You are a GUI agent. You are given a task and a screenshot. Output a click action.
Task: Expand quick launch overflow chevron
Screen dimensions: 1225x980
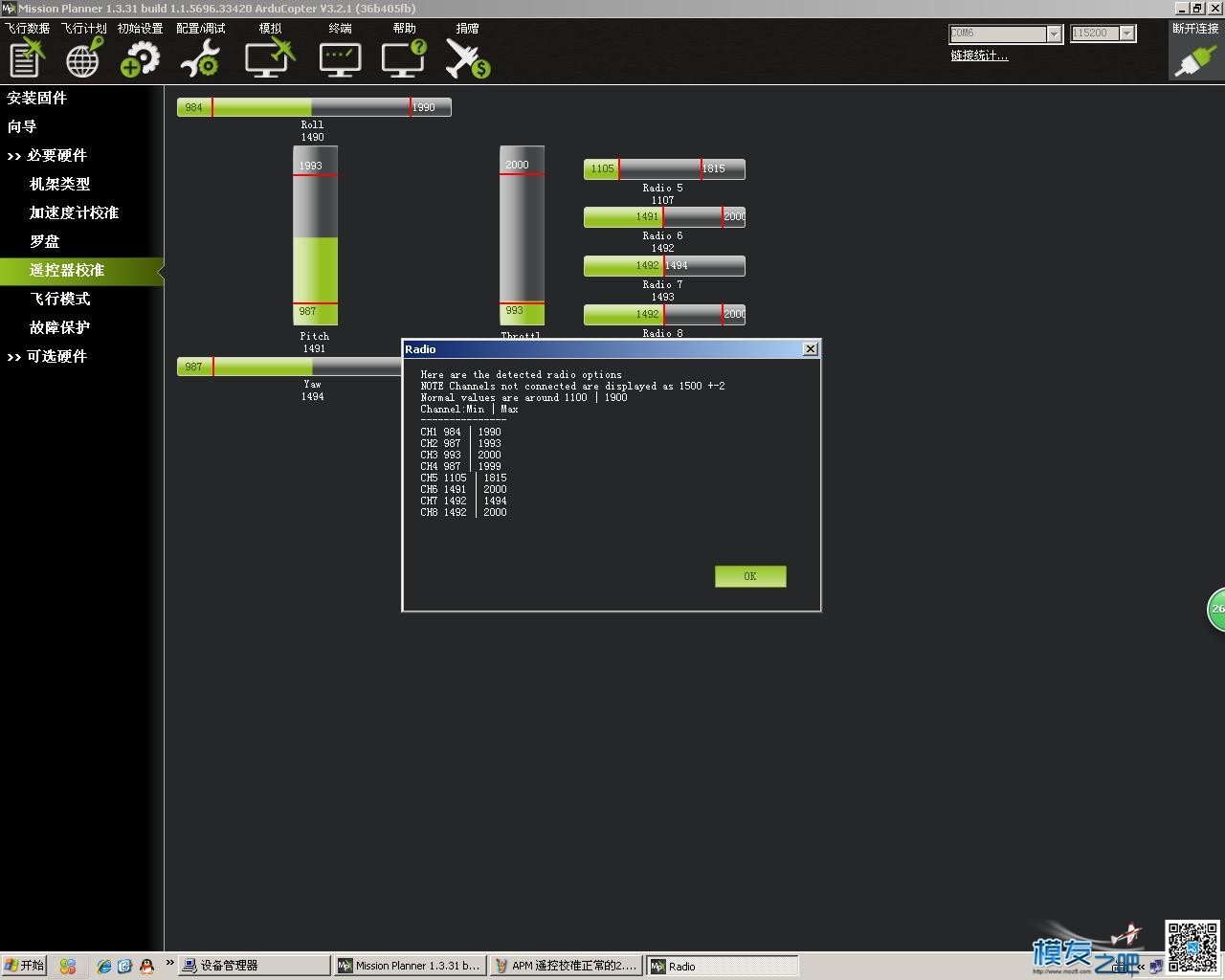(169, 963)
